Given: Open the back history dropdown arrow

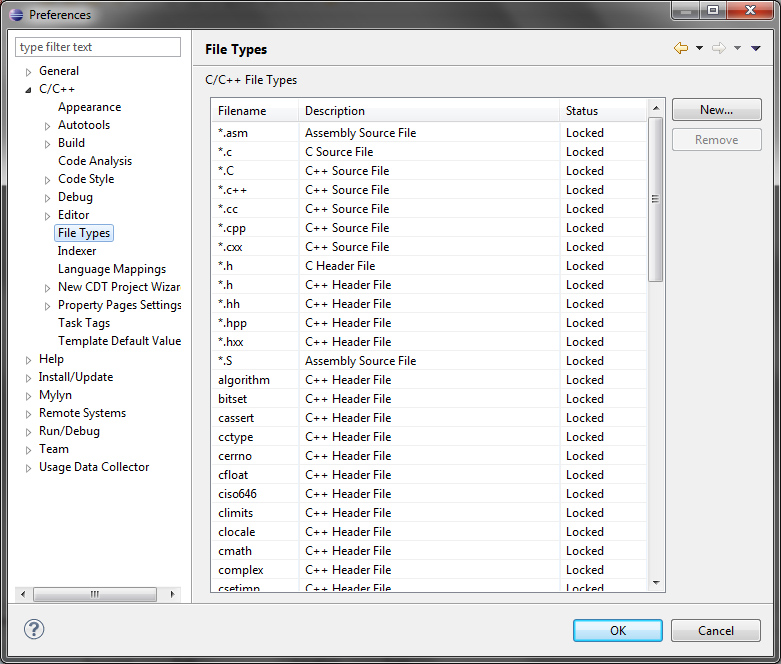Looking at the screenshot, I should click(699, 48).
